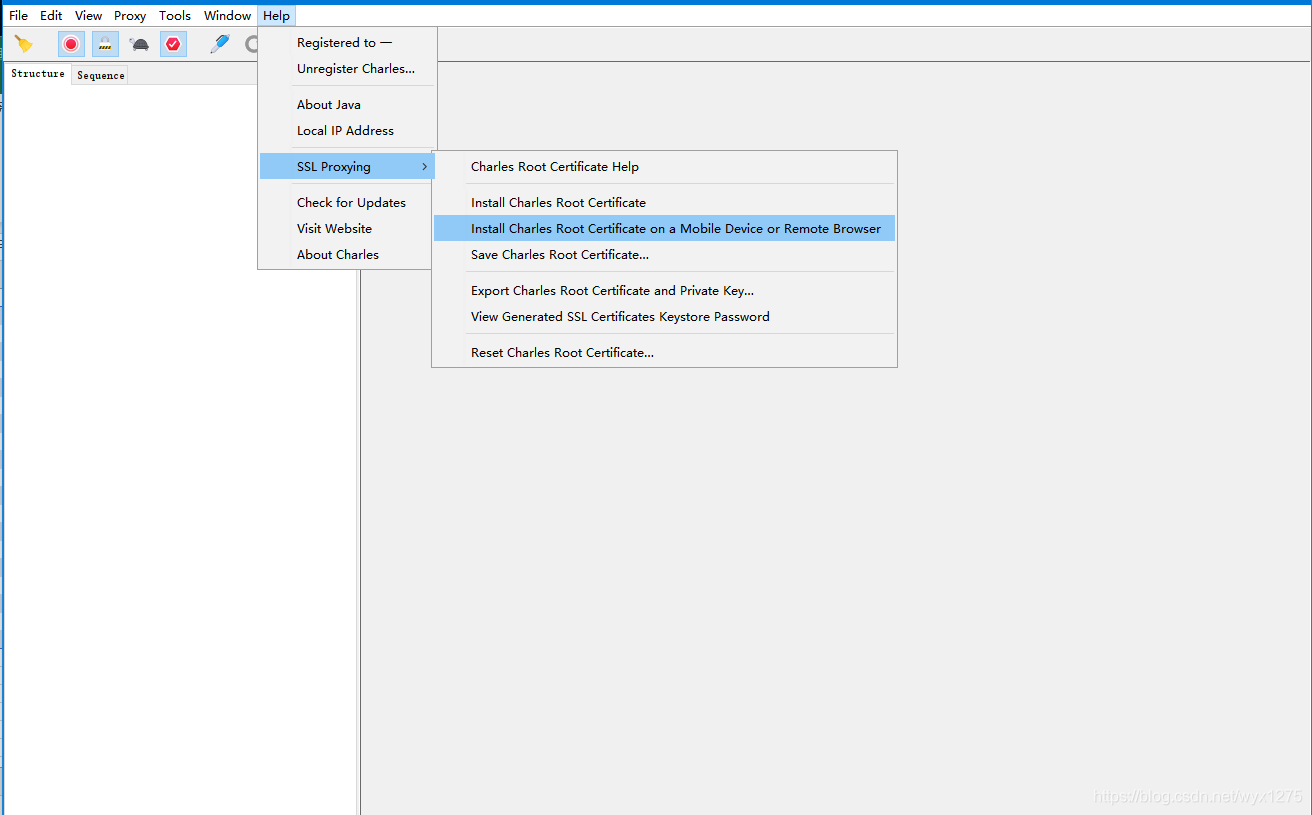Image resolution: width=1312 pixels, height=815 pixels.
Task: Install root certificate on Mobile Device or Remote Browser
Action: (x=664, y=229)
